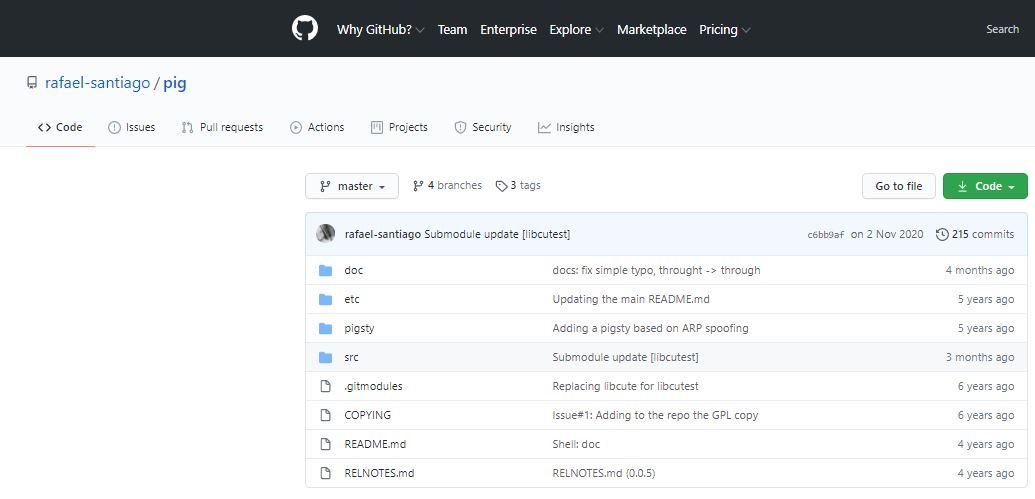
Task: Click rafael-santiago author name in commit bar
Action: click(x=383, y=234)
